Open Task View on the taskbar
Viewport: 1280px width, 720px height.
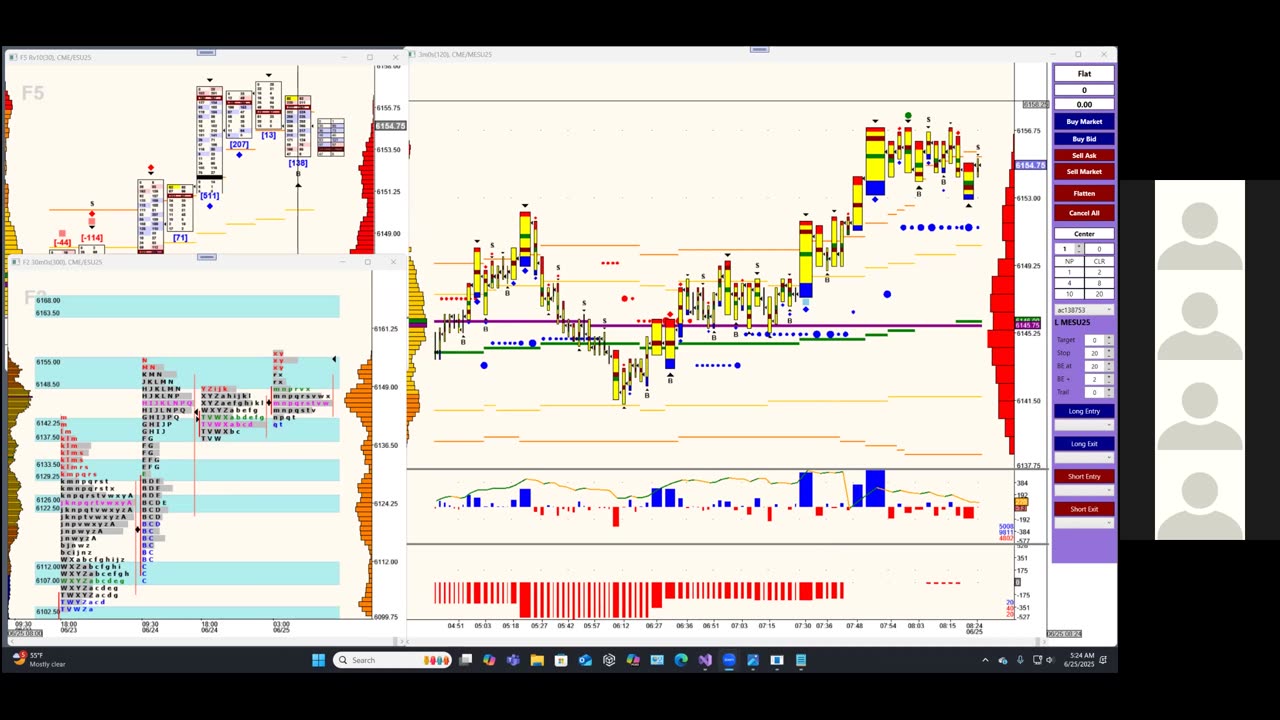tap(465, 660)
